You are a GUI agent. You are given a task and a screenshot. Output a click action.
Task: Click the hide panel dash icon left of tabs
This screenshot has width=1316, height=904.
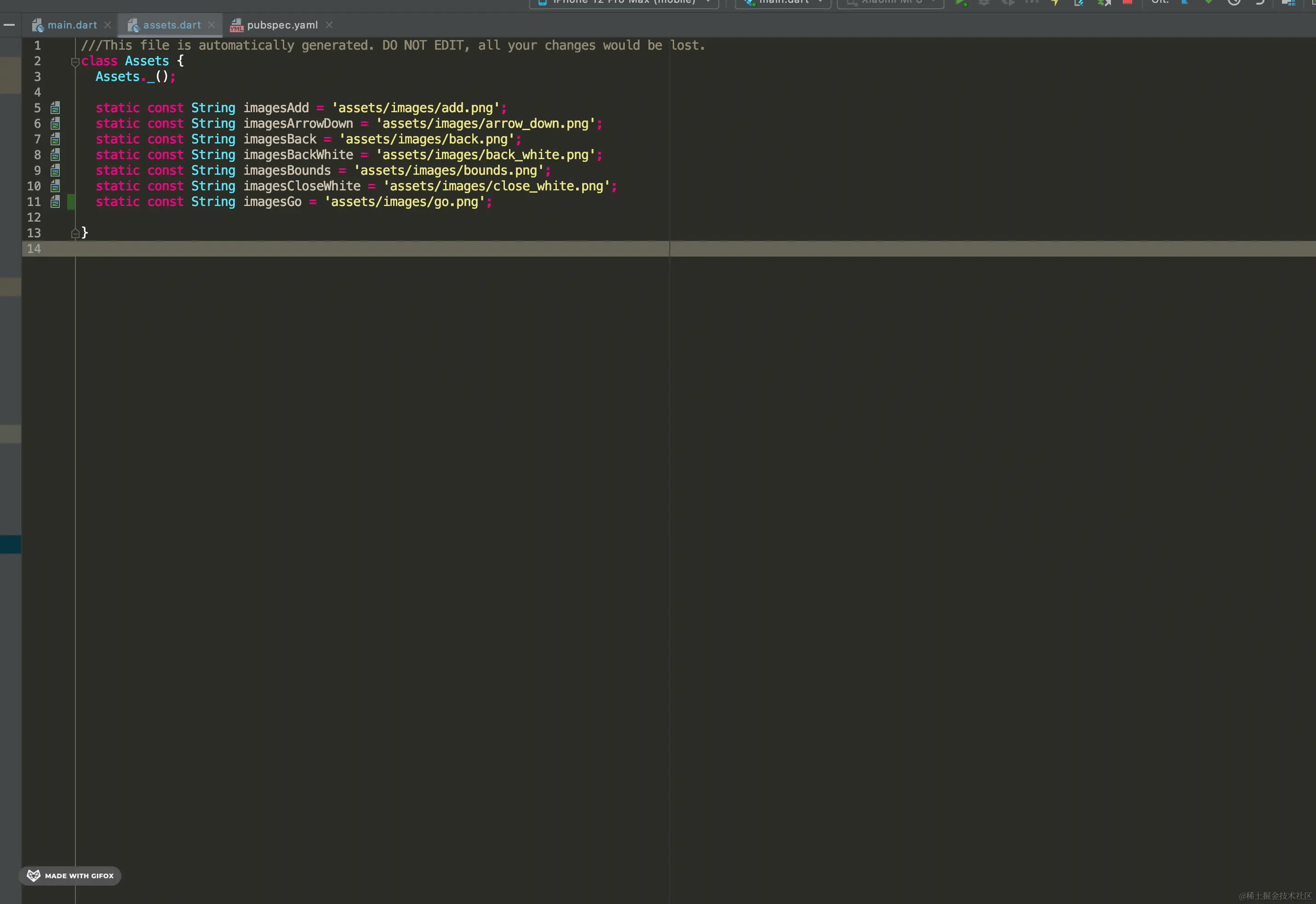tap(9, 25)
